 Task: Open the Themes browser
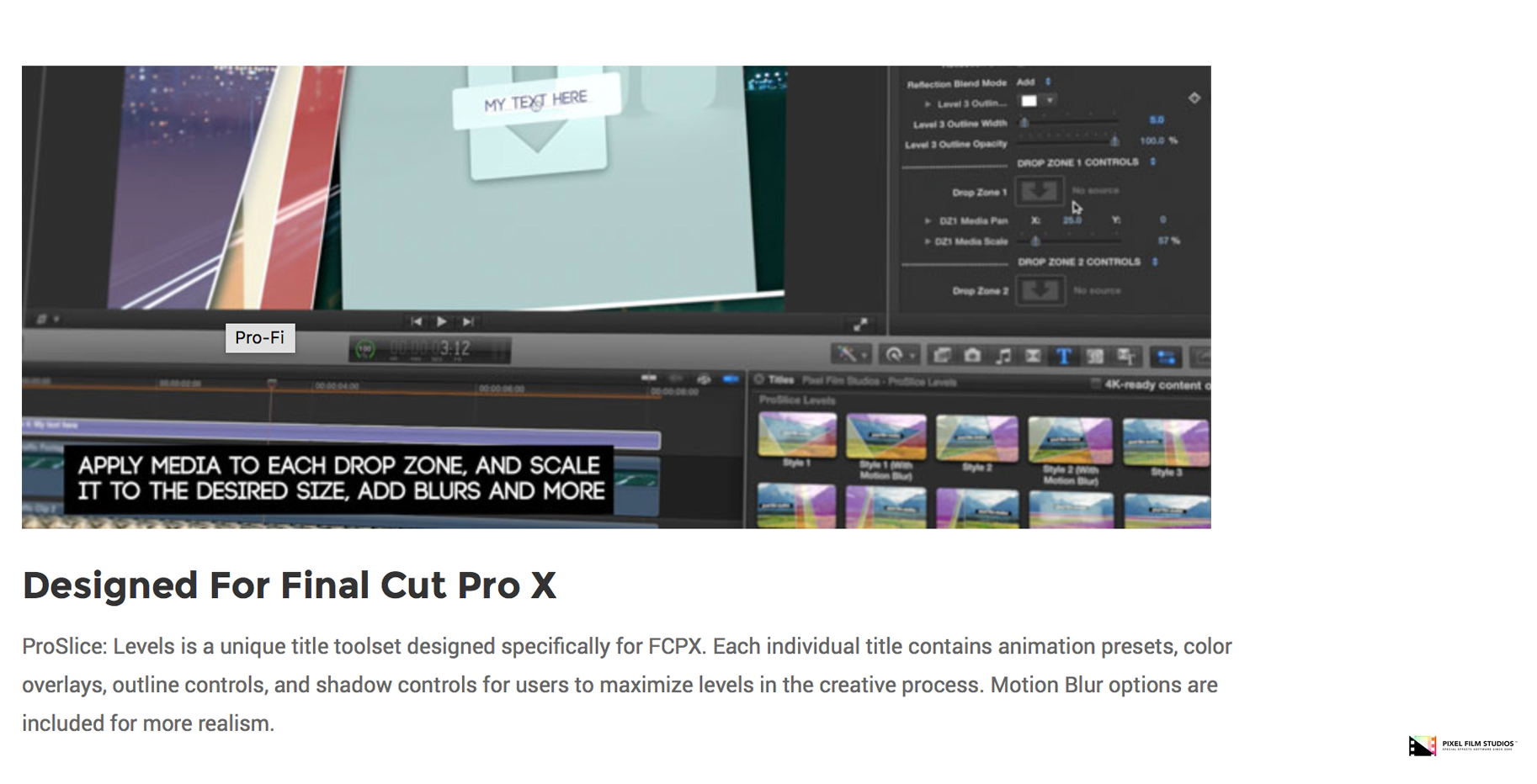click(x=1126, y=357)
